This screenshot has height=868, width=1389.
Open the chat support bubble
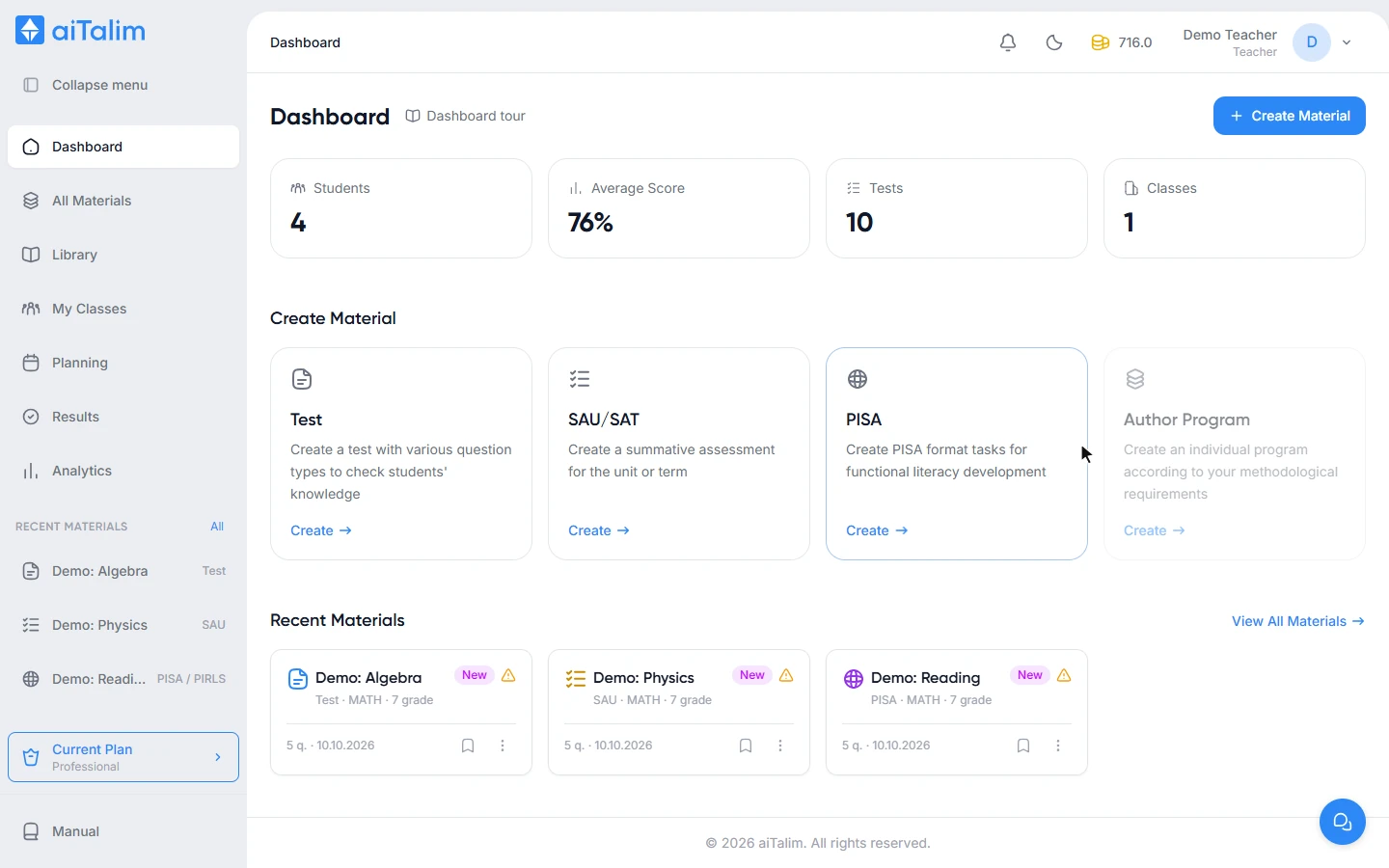pos(1343,822)
